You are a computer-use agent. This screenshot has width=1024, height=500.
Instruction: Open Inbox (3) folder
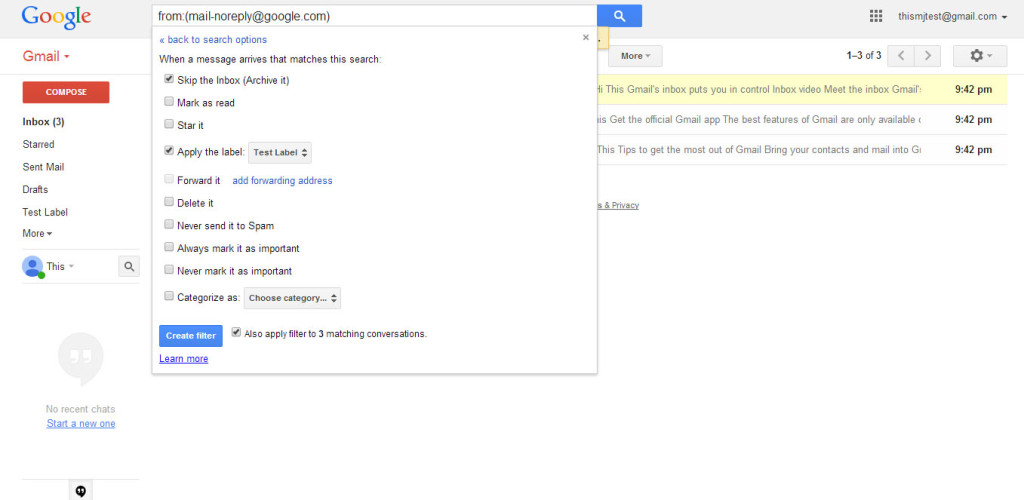43,122
